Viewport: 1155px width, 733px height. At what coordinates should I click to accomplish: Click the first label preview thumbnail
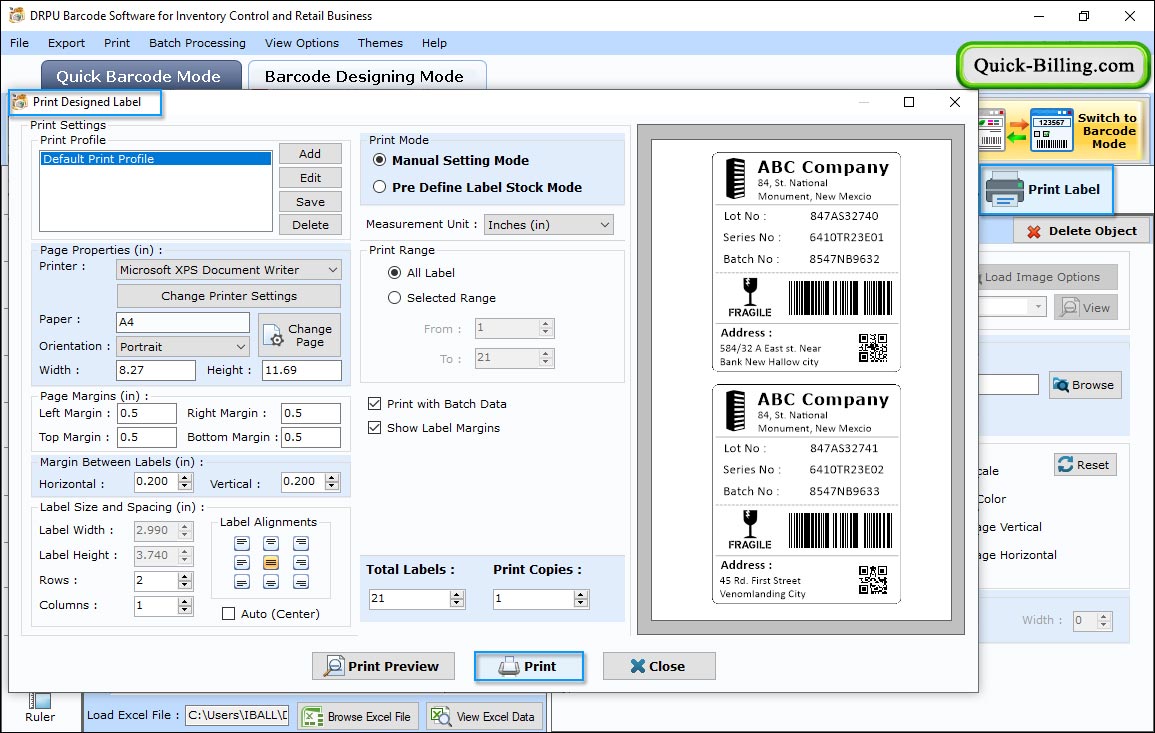click(807, 262)
